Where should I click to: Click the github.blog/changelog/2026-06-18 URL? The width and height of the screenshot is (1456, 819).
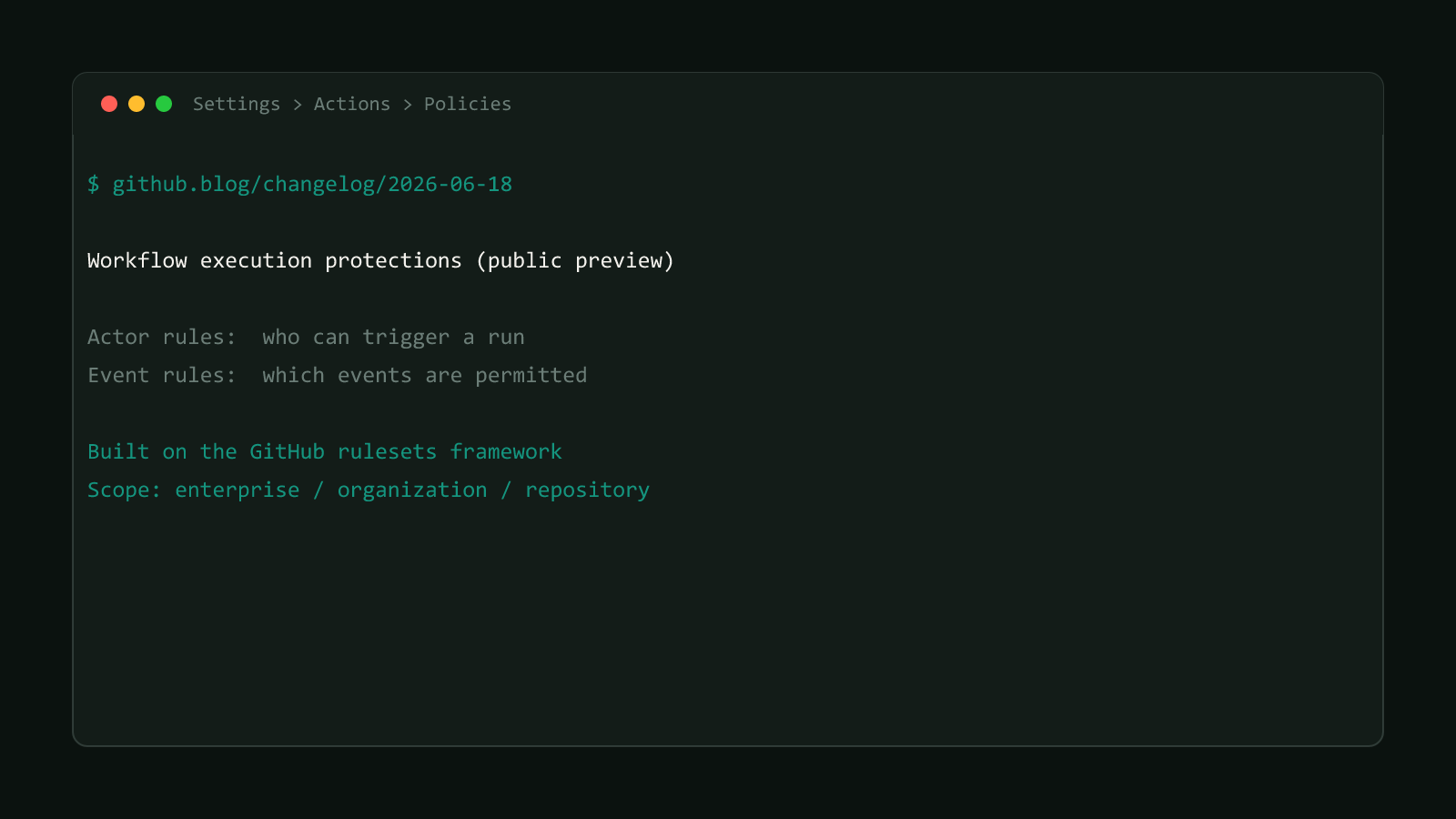(x=312, y=185)
